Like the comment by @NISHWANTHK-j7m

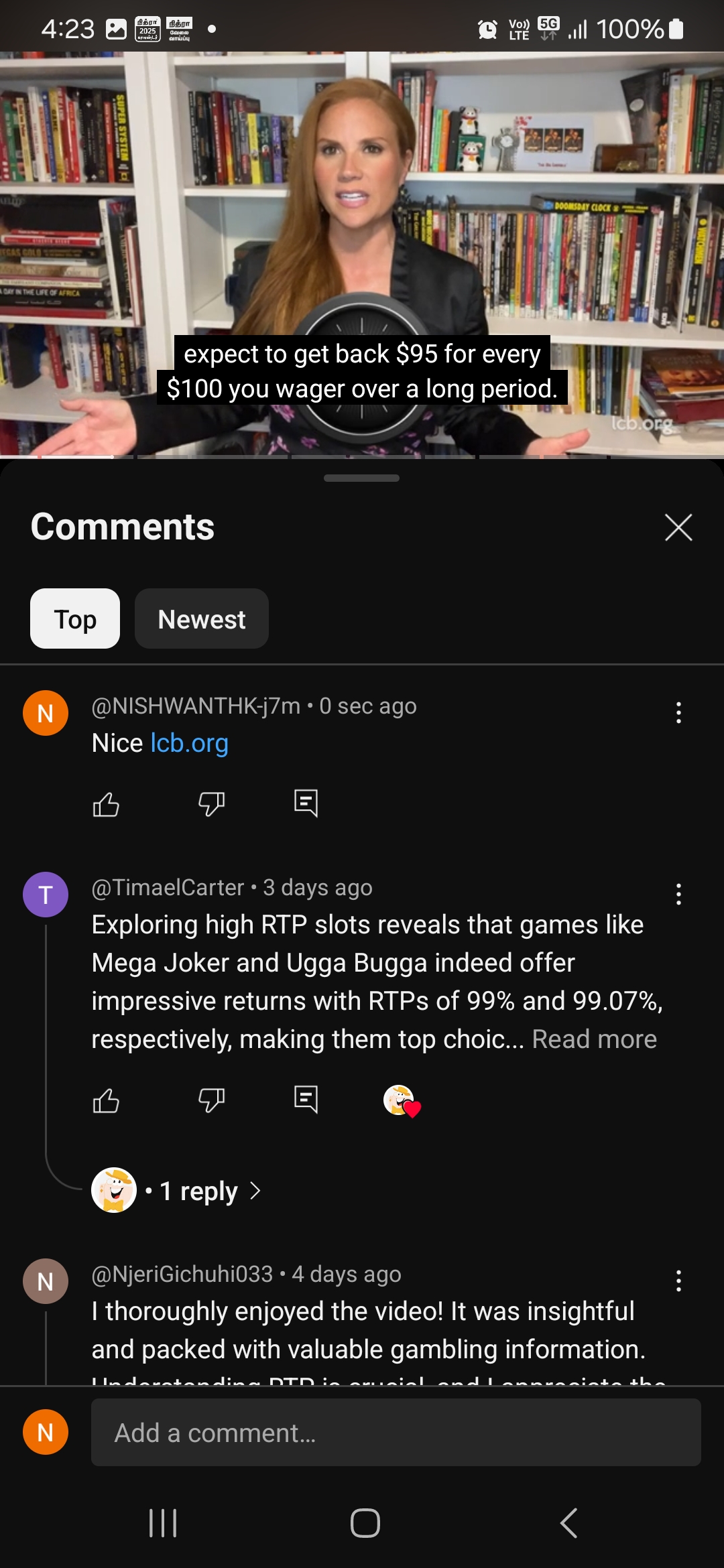pyautogui.click(x=106, y=803)
